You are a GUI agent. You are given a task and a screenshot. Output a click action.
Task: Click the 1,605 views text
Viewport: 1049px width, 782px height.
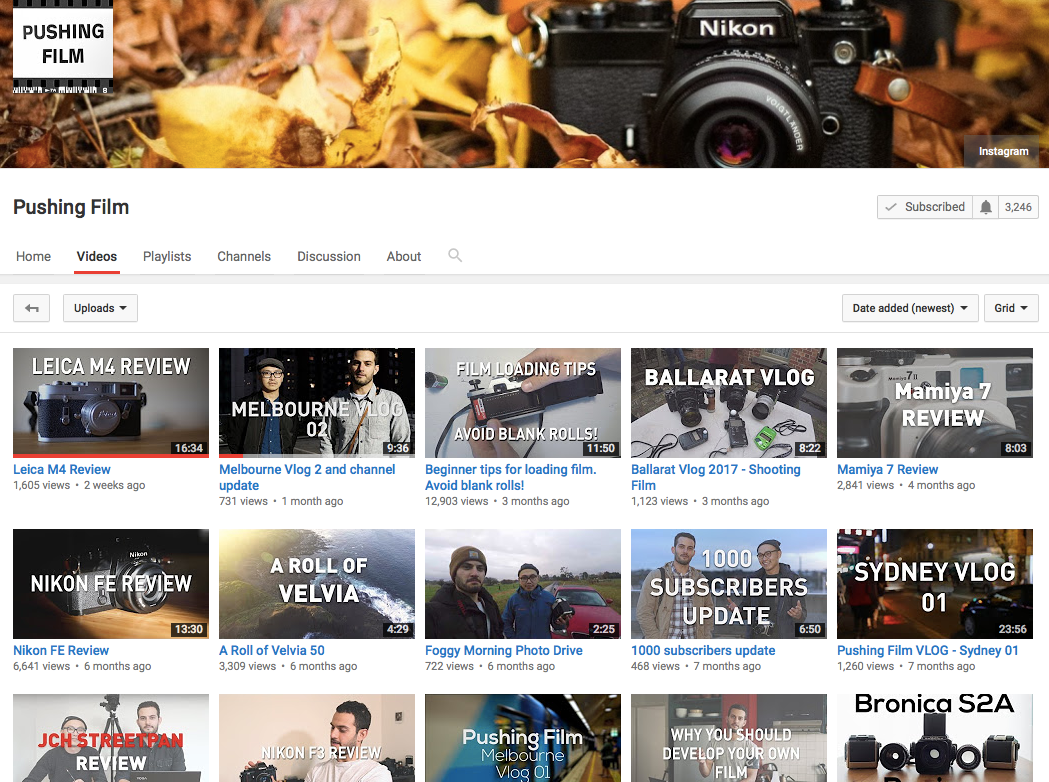[41, 485]
